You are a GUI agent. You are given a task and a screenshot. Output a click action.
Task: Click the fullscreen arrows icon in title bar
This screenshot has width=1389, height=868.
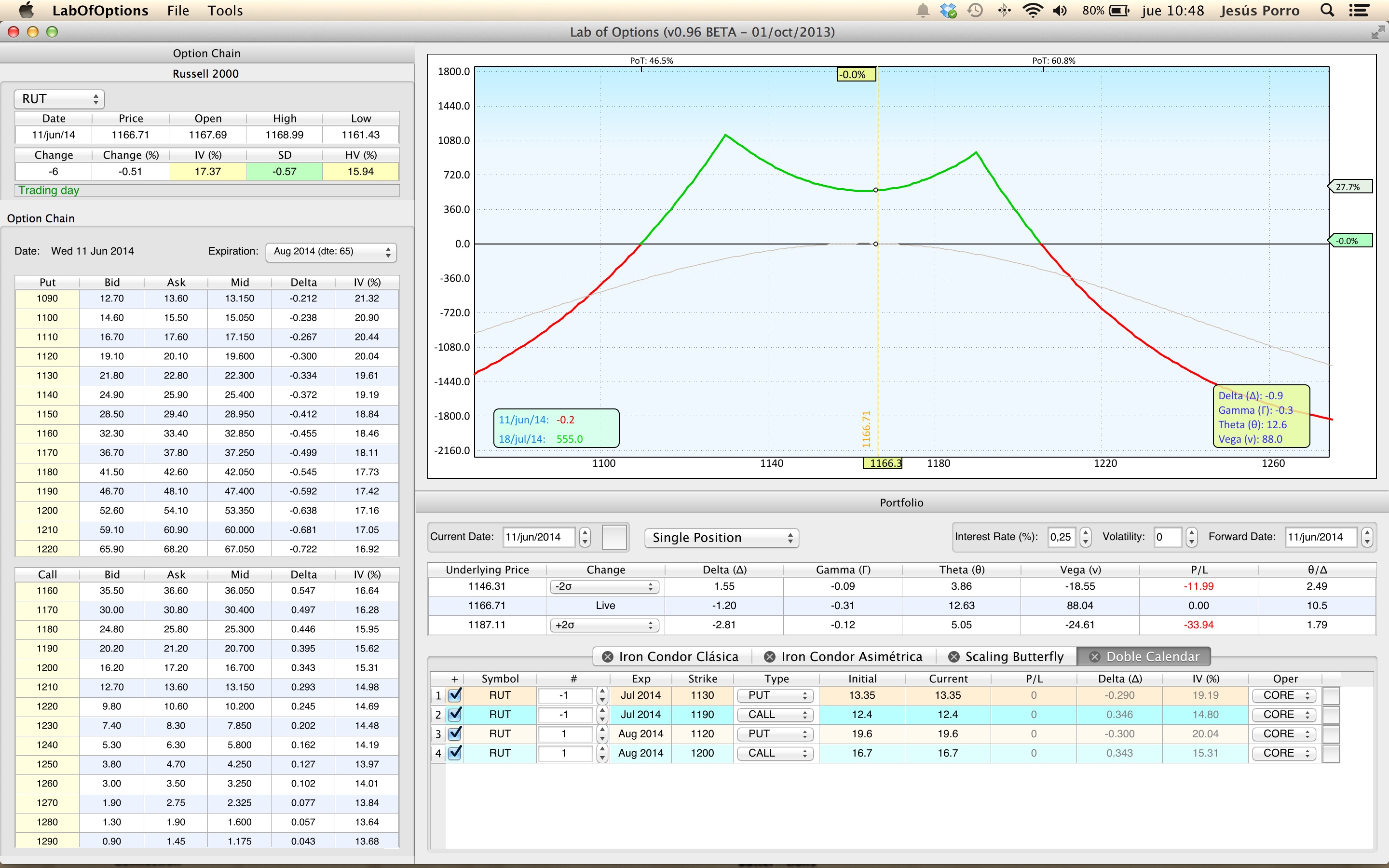pyautogui.click(x=1377, y=33)
